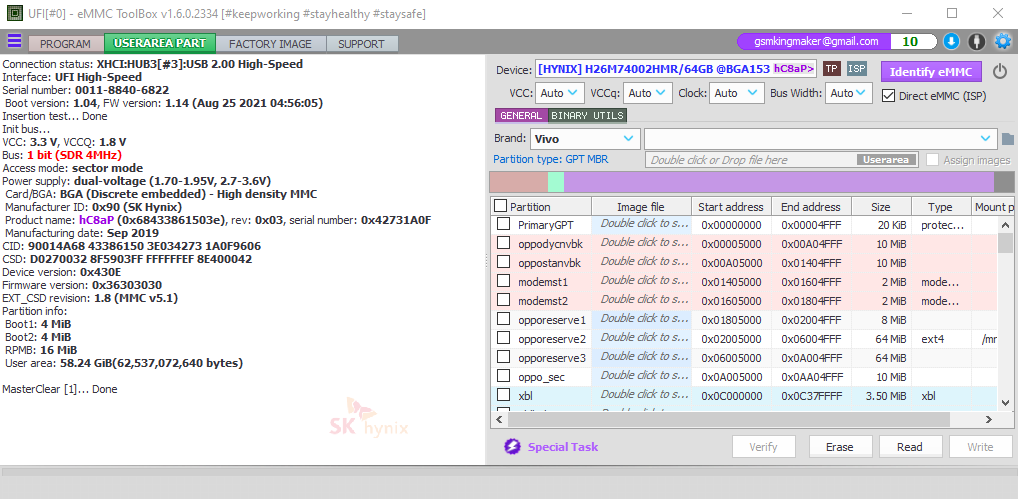This screenshot has width=1018, height=499.
Task: Click the Verify button
Action: pos(763,446)
